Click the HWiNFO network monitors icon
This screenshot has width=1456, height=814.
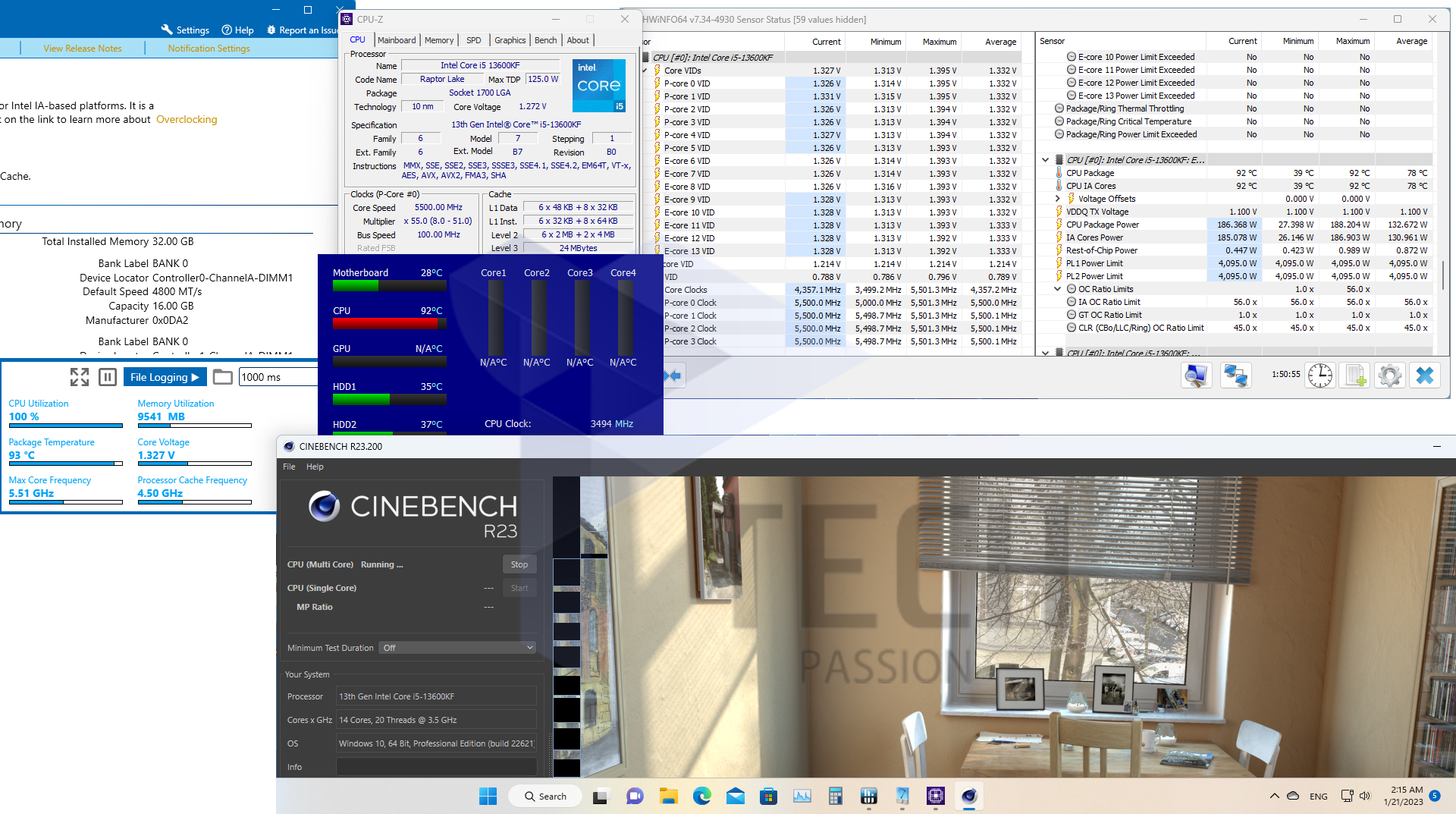[x=1235, y=376]
